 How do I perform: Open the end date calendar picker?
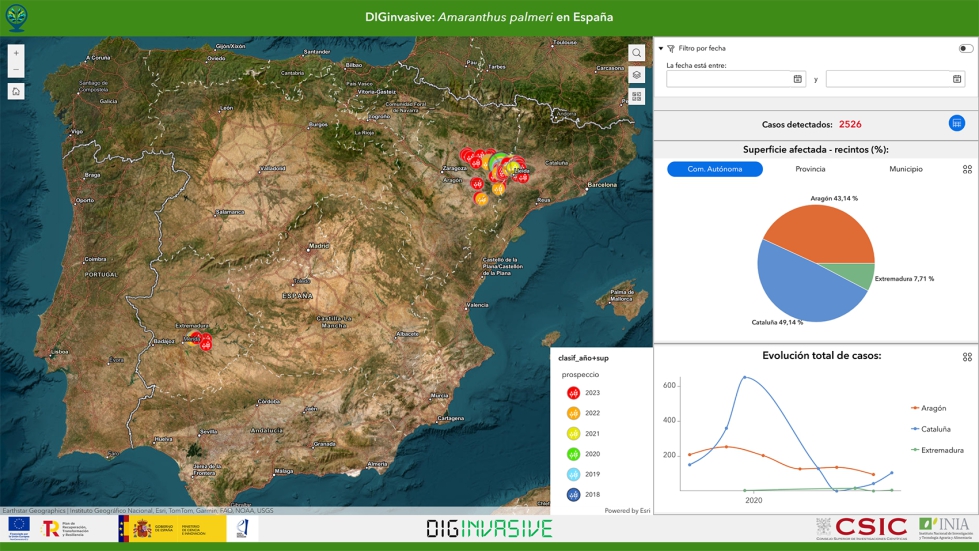(957, 79)
